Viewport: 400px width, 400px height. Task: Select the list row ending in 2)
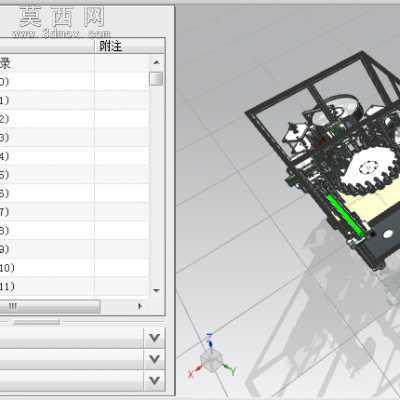[74, 119]
